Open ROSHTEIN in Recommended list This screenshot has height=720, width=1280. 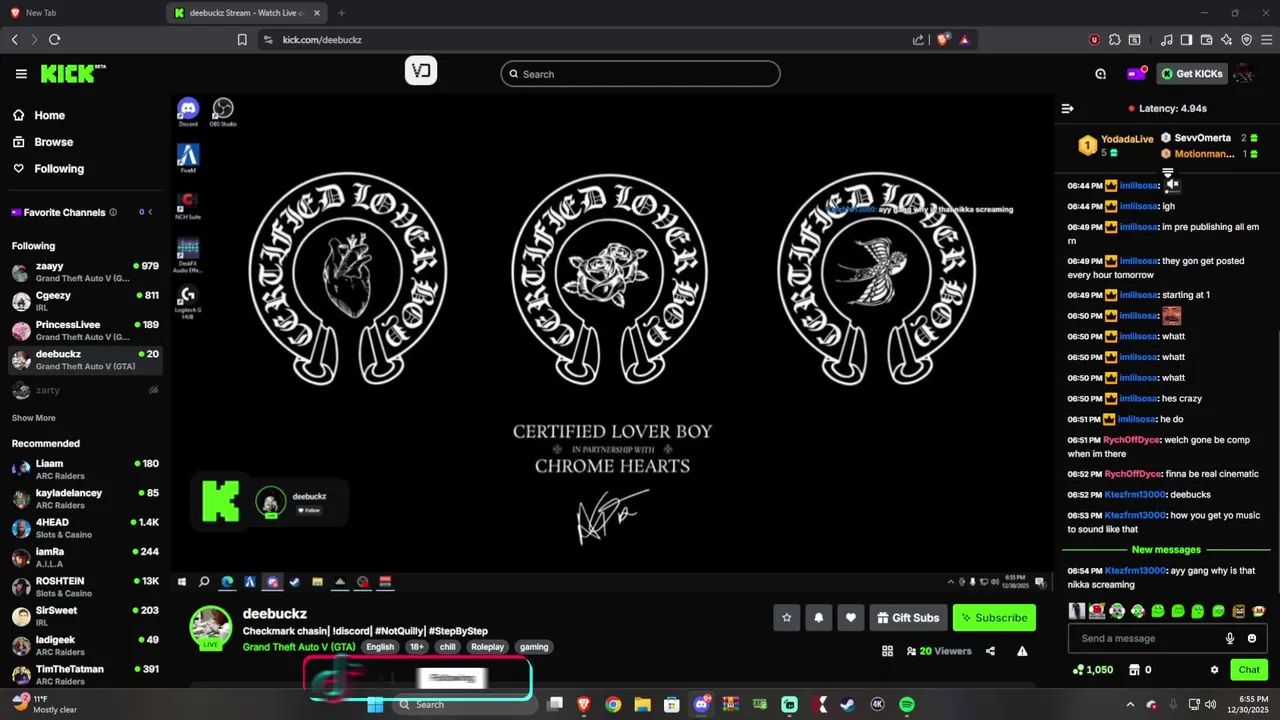(85, 587)
